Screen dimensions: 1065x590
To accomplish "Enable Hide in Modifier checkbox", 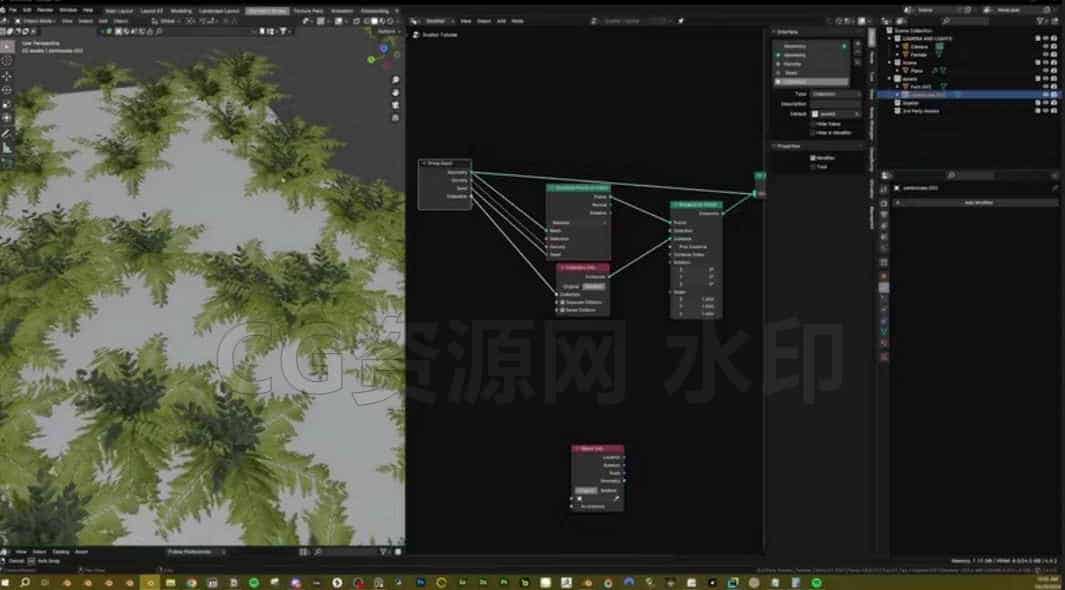I will coord(813,132).
